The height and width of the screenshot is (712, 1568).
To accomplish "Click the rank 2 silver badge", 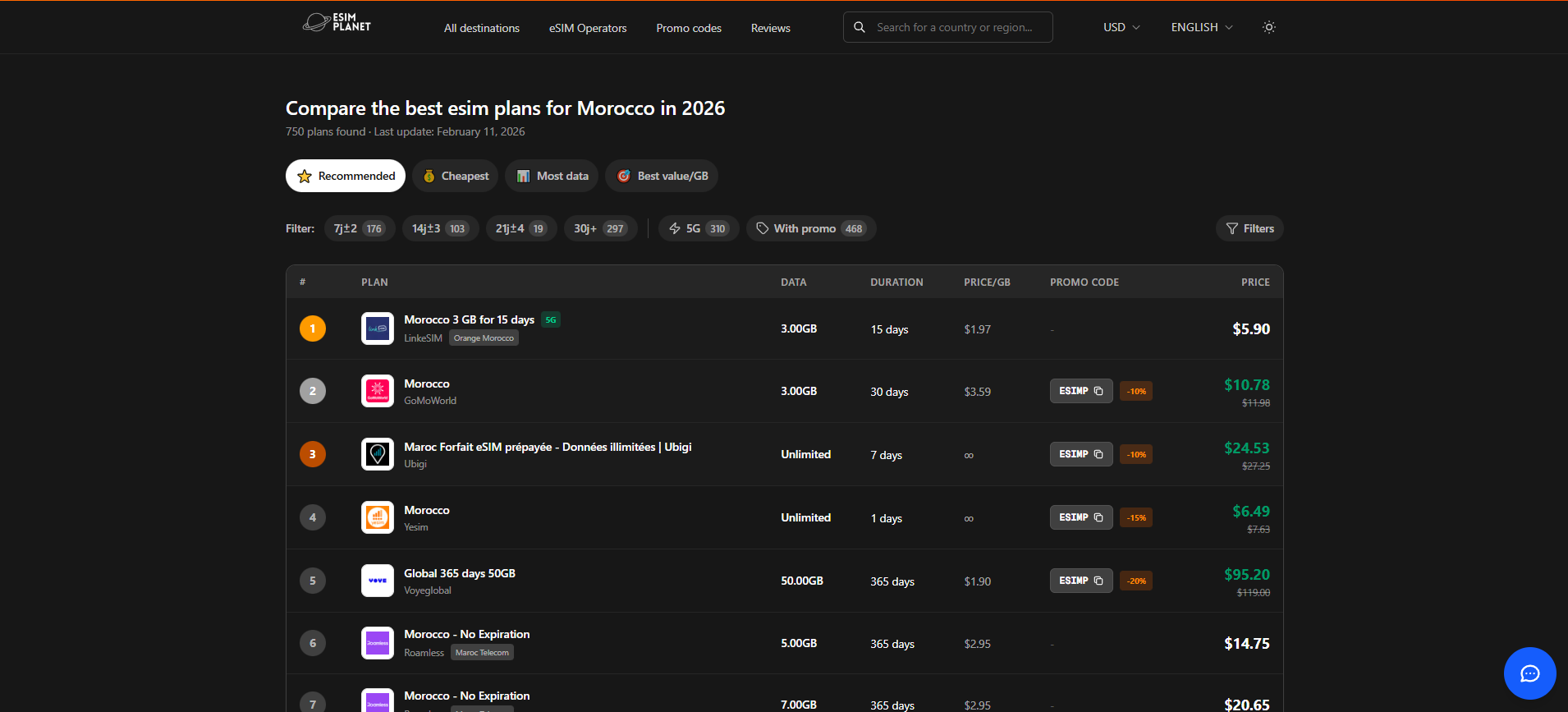I will 313,391.
